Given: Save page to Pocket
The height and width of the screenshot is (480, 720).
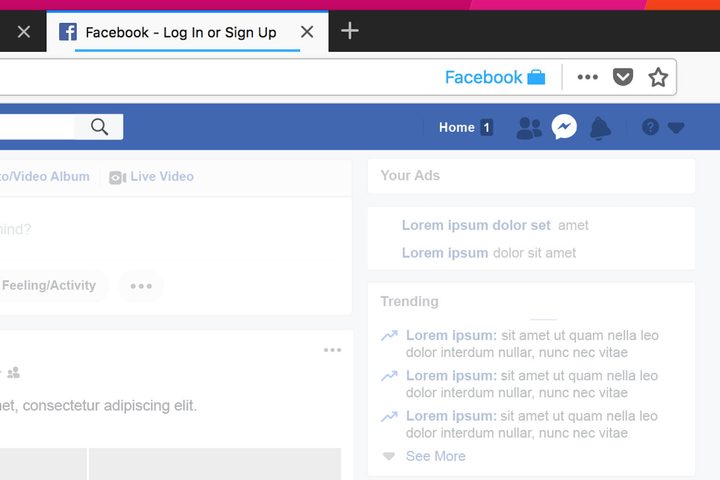Looking at the screenshot, I should [623, 77].
